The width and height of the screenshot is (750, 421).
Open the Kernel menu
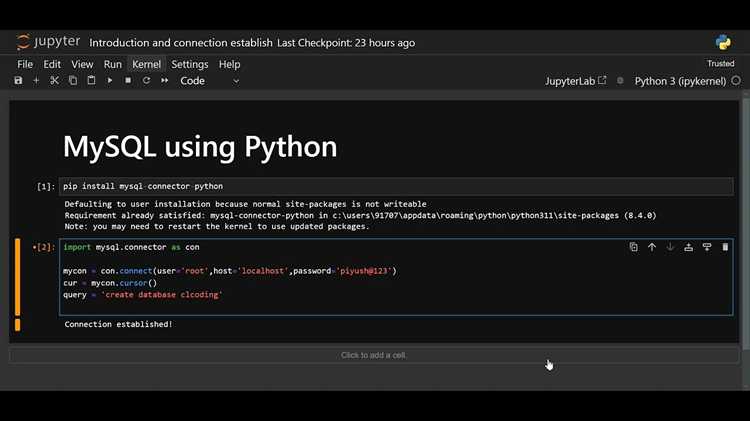(146, 64)
